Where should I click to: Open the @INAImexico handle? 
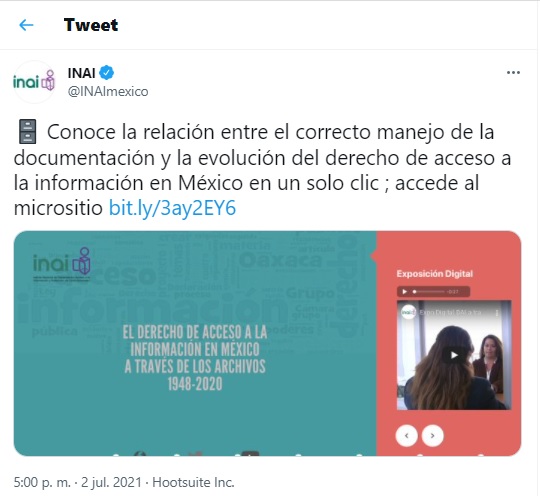(x=108, y=92)
